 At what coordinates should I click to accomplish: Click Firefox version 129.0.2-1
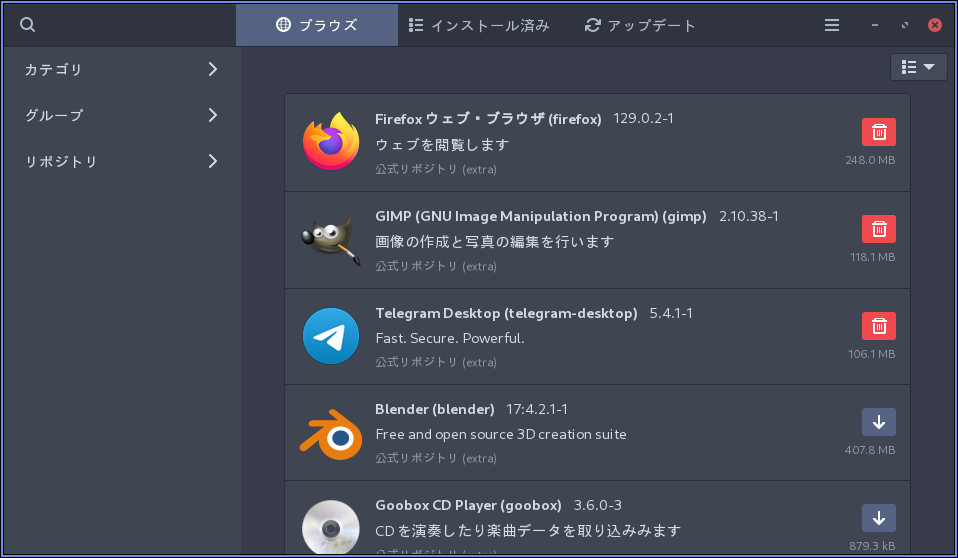click(x=643, y=119)
